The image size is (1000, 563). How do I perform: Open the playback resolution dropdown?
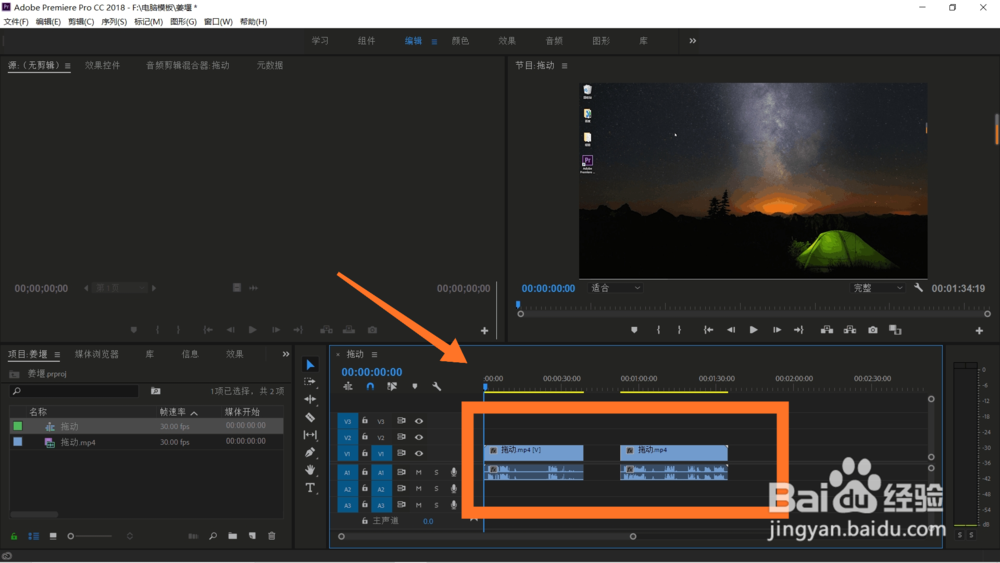pos(878,288)
